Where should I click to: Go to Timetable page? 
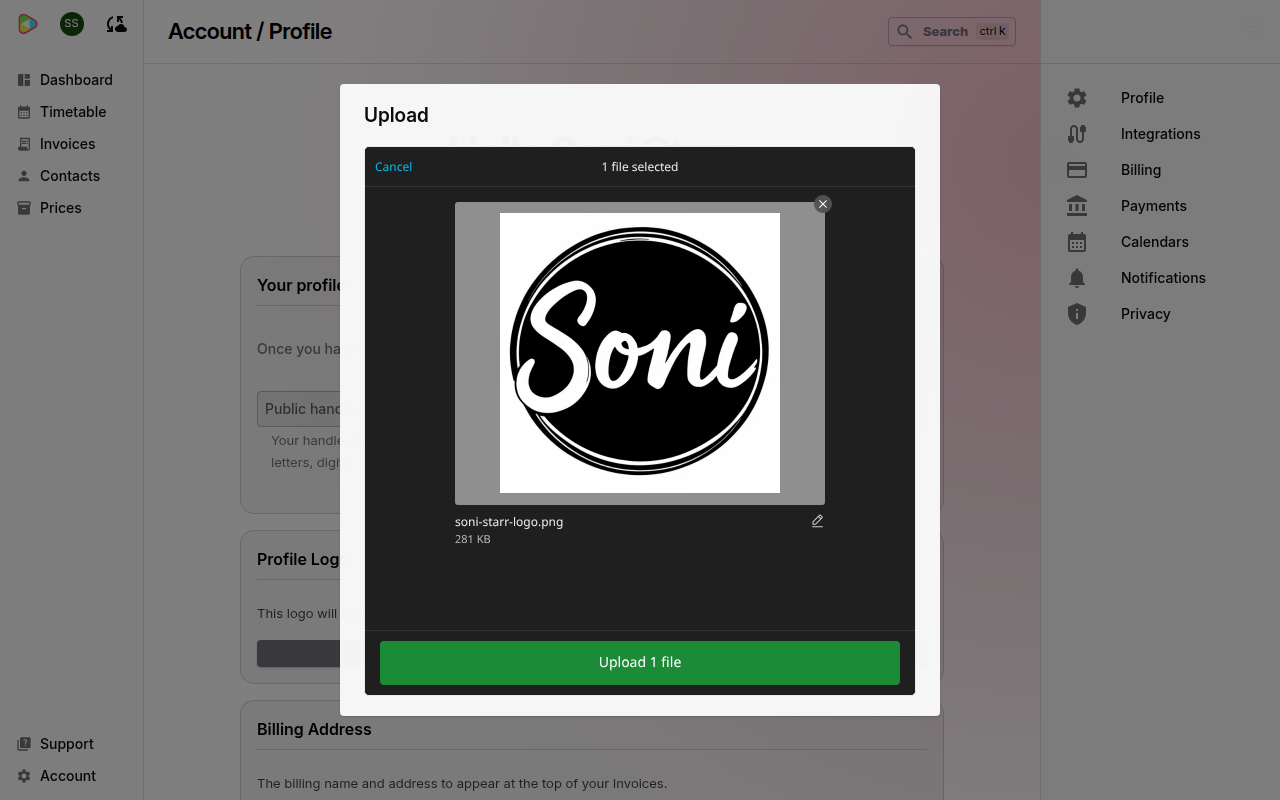(72, 112)
